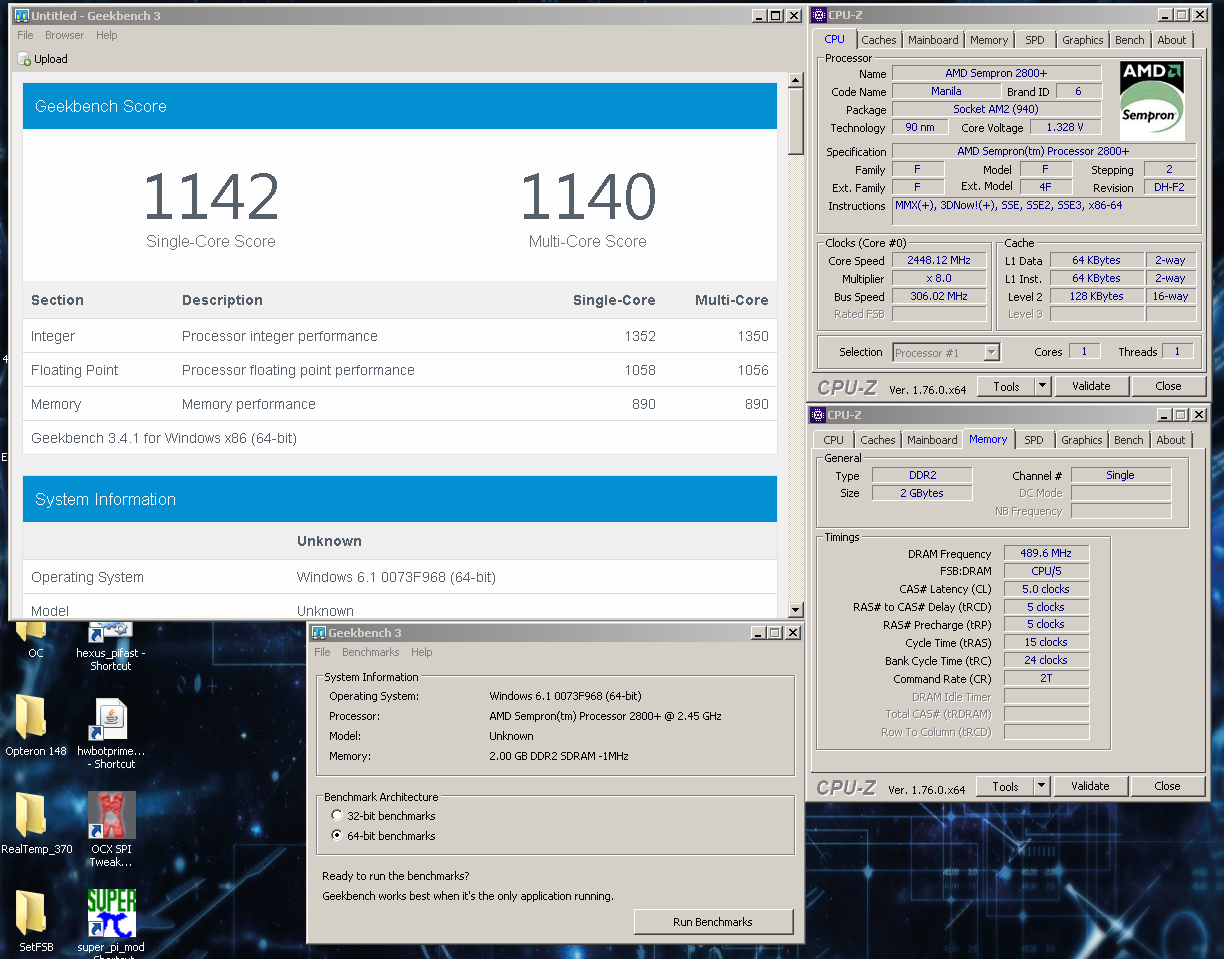Image resolution: width=1224 pixels, height=959 pixels.
Task: Click the Command Rate 2T value
Action: click(1047, 678)
